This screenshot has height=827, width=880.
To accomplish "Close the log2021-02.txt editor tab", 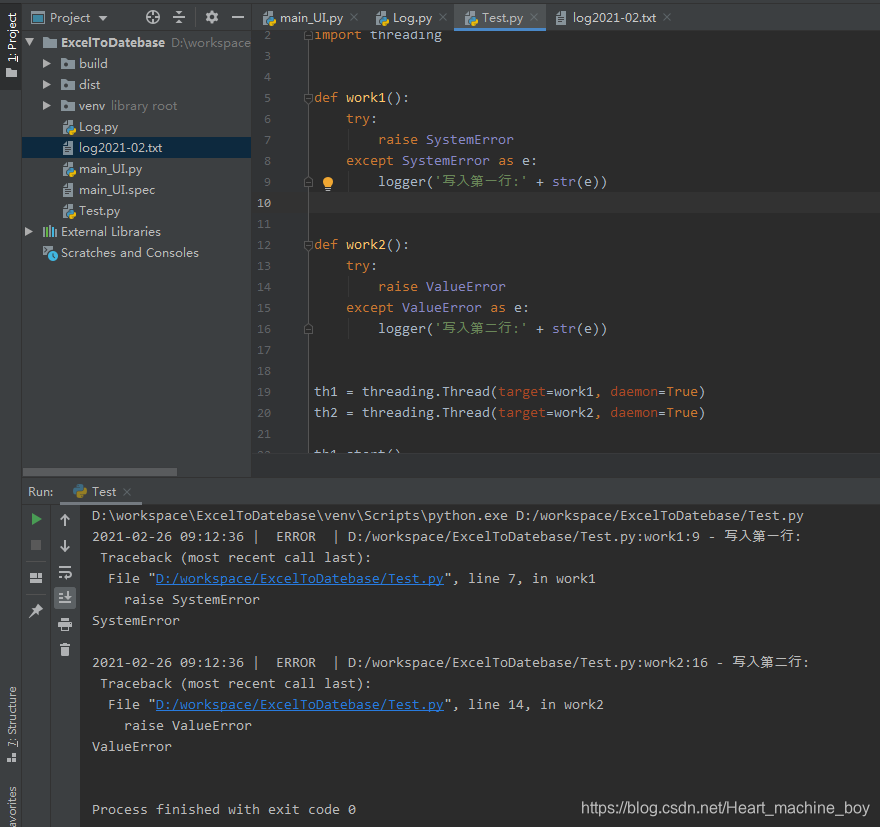I will [x=667, y=17].
